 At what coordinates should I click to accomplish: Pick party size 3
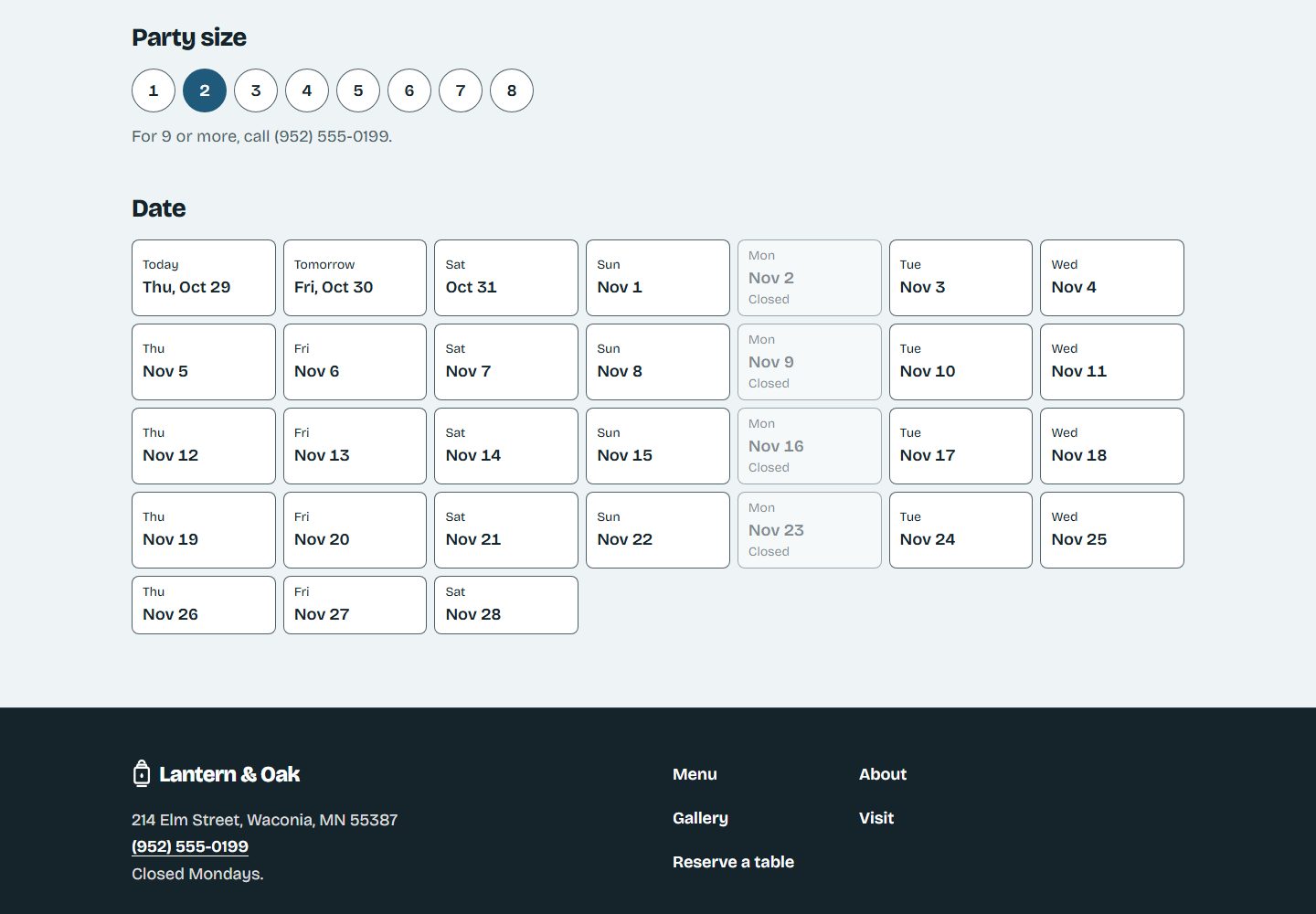coord(256,90)
